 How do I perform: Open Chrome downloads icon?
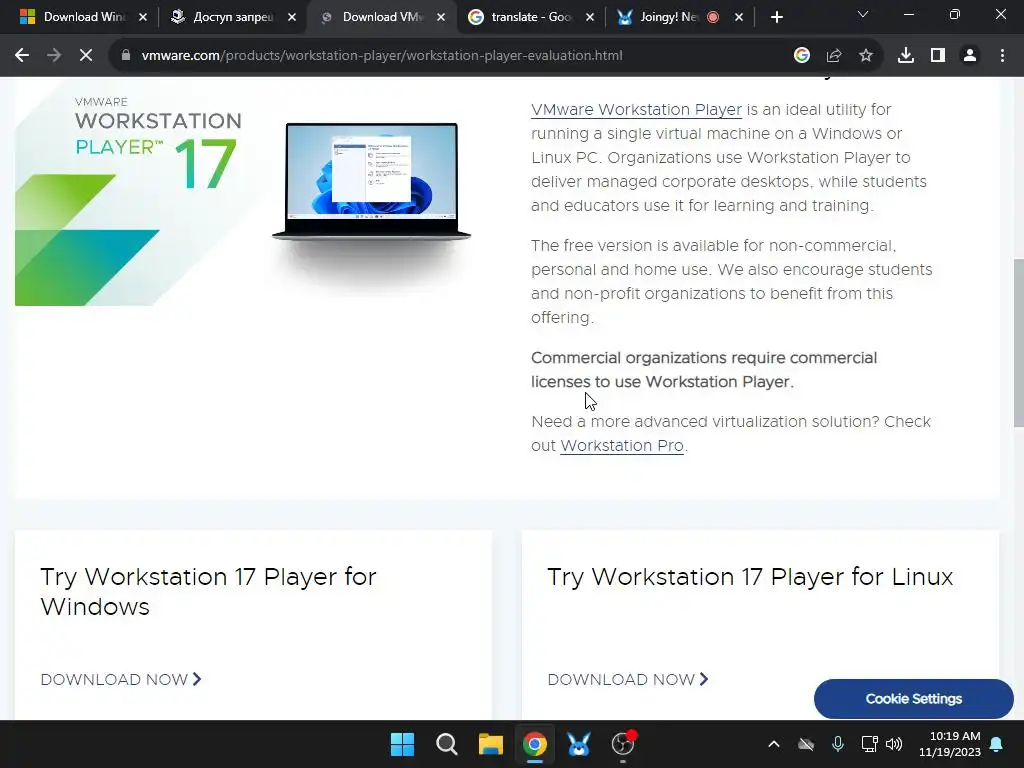(906, 56)
